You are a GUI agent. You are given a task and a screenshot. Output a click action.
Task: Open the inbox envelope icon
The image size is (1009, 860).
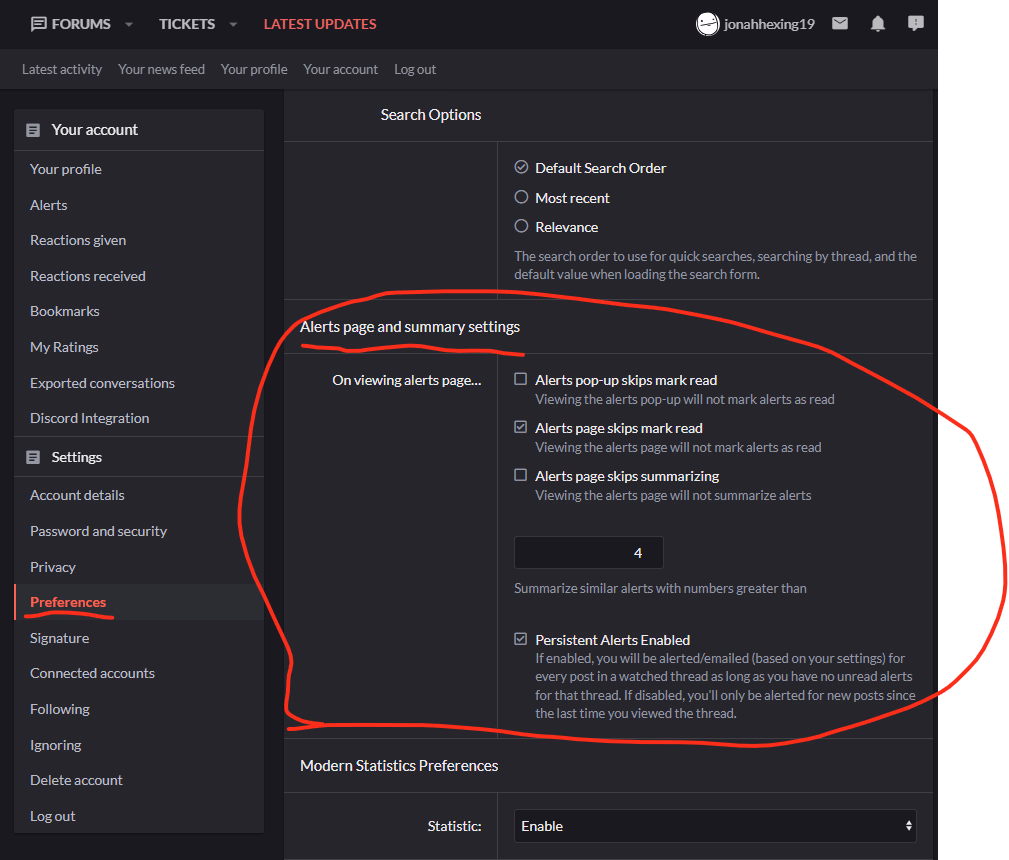pyautogui.click(x=840, y=23)
